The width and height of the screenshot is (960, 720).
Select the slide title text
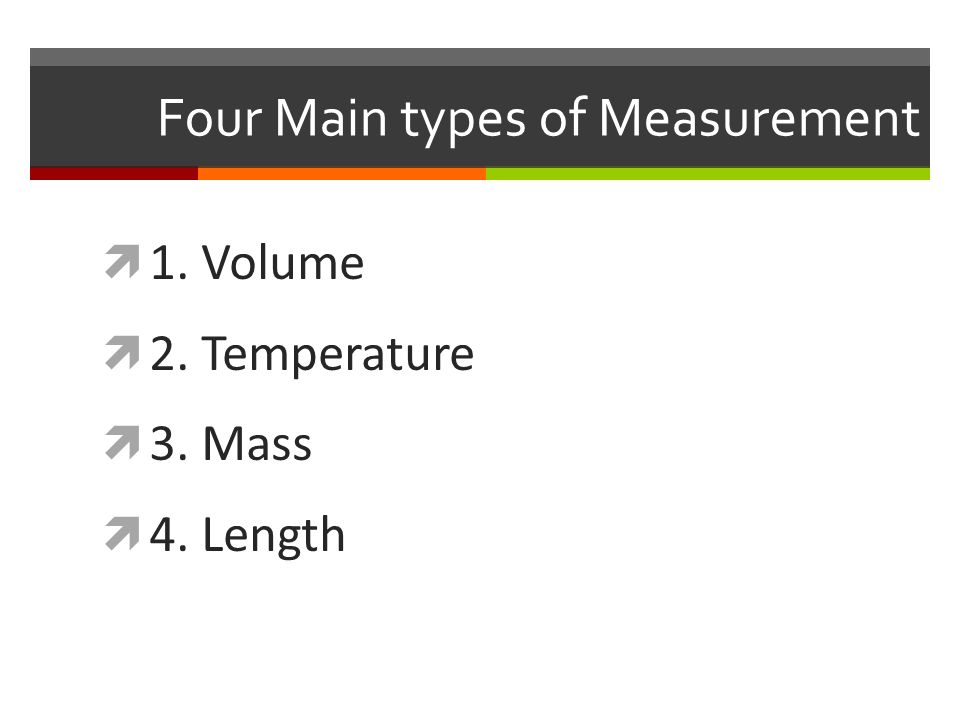pos(539,119)
